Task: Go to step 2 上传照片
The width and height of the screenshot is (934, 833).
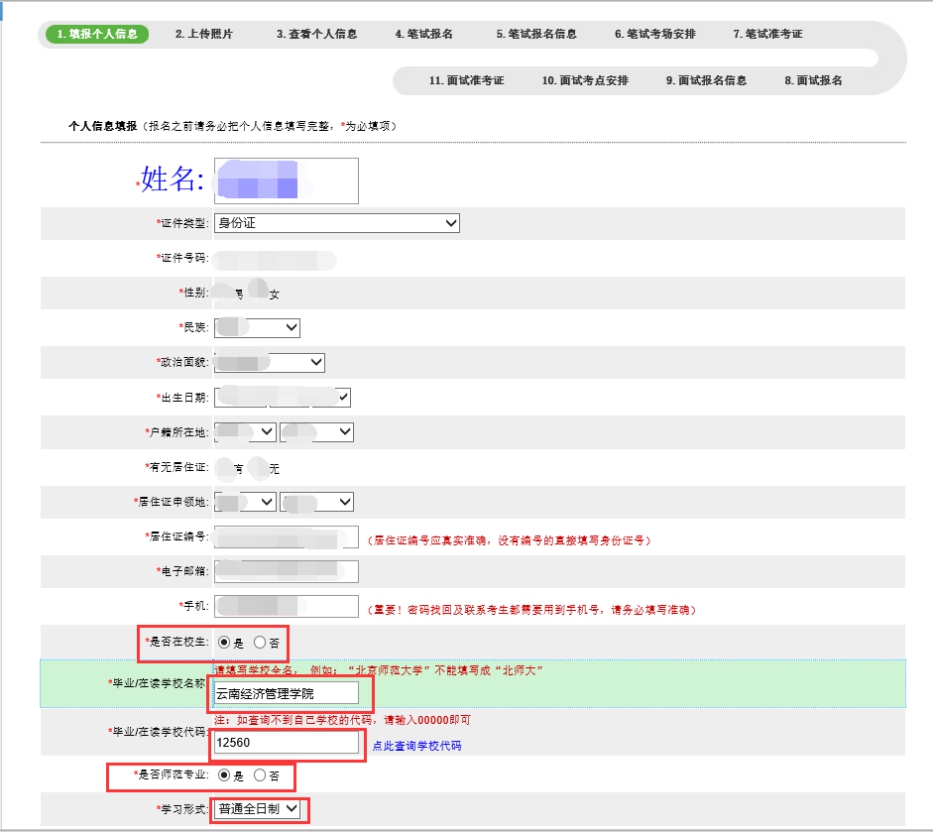Action: [x=204, y=34]
